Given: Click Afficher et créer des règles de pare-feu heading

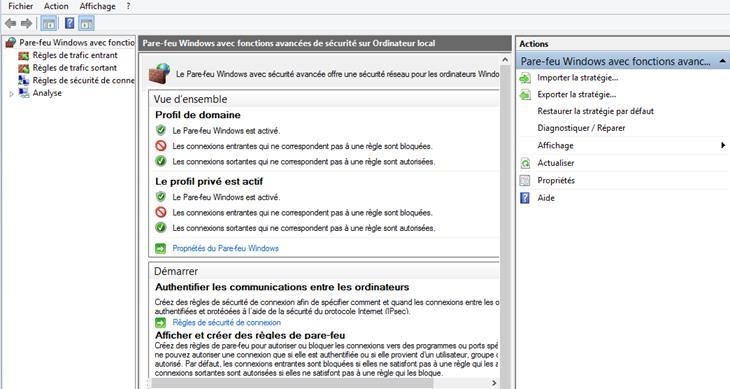Looking at the screenshot, I should 250,335.
